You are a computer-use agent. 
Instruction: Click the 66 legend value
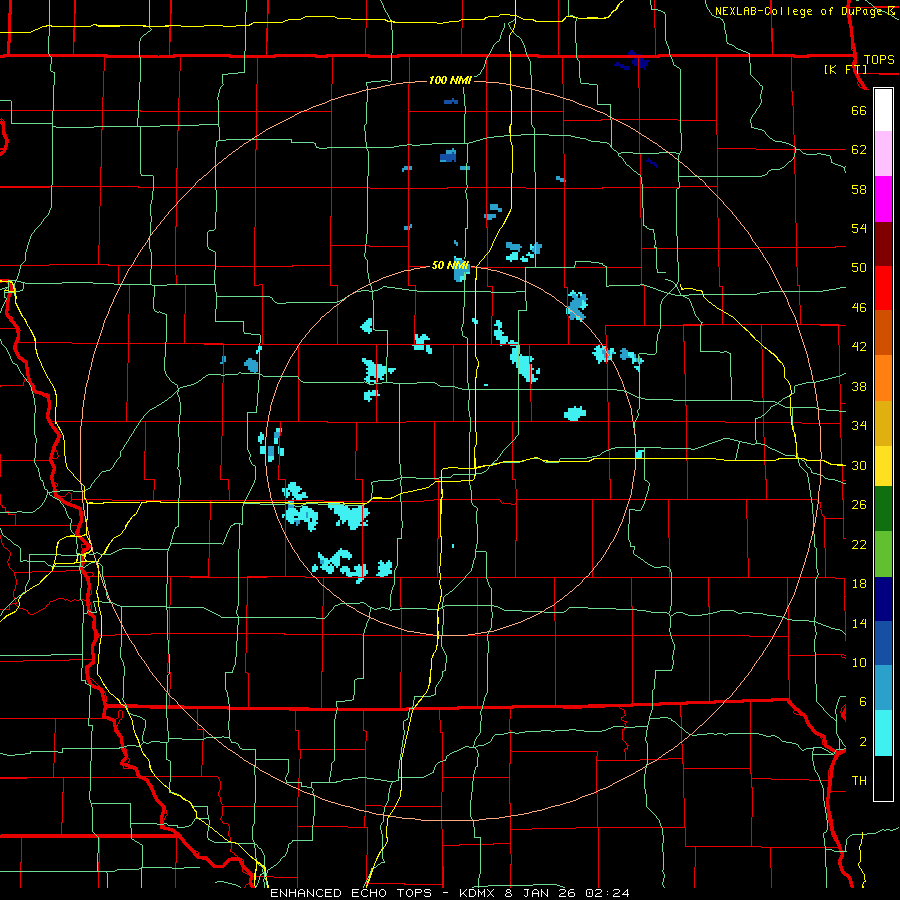(859, 110)
